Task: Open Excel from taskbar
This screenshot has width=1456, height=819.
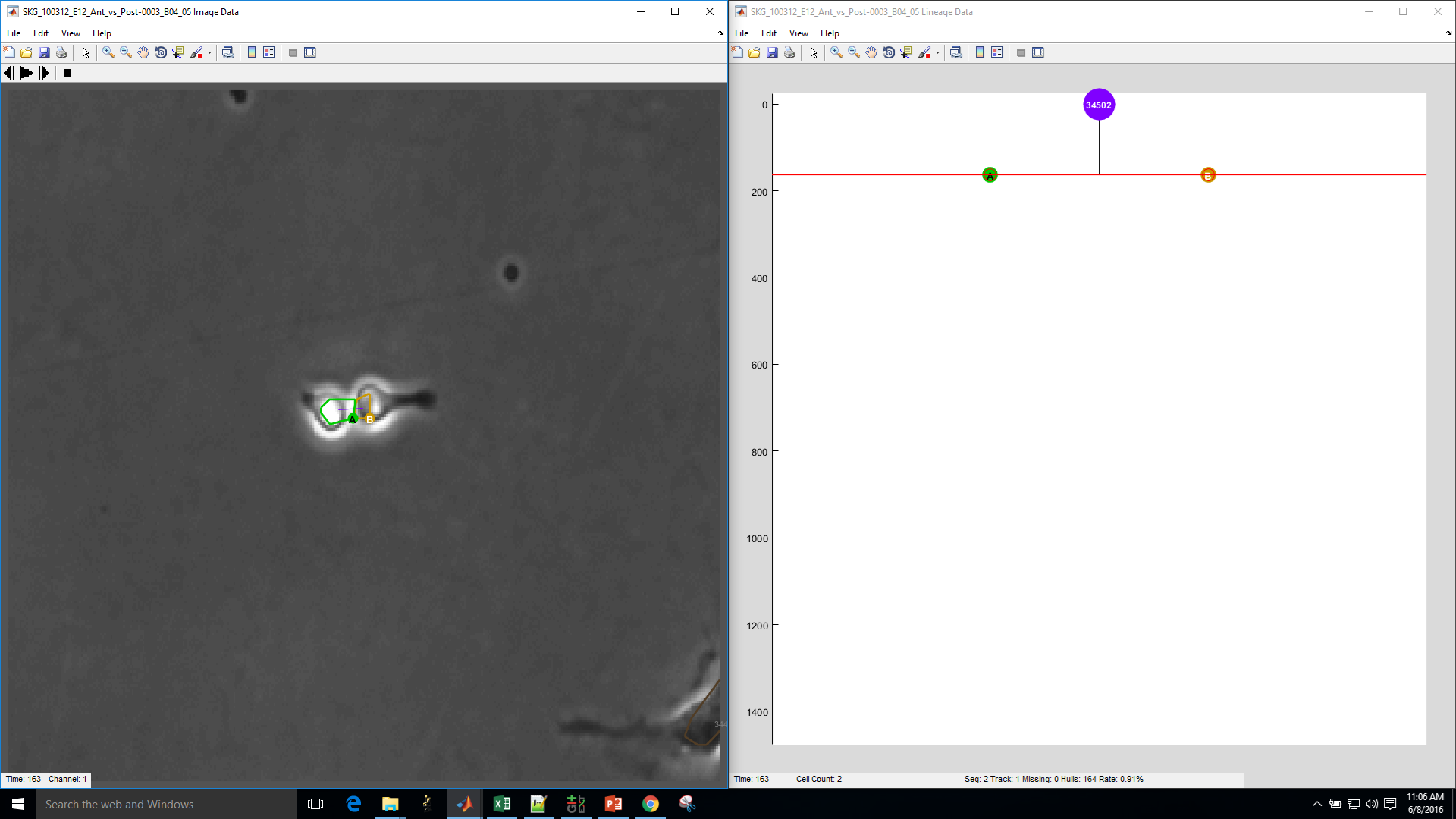Action: [x=501, y=804]
